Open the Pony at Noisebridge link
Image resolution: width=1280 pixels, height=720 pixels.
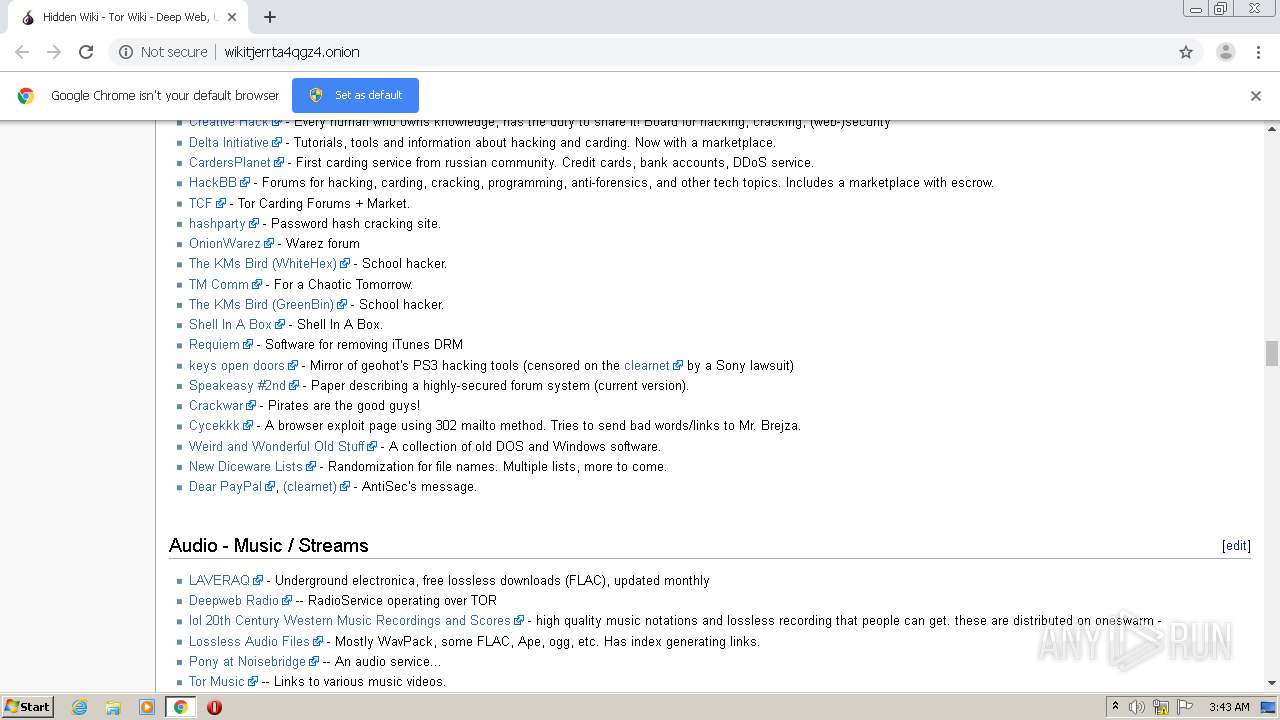coord(247,661)
